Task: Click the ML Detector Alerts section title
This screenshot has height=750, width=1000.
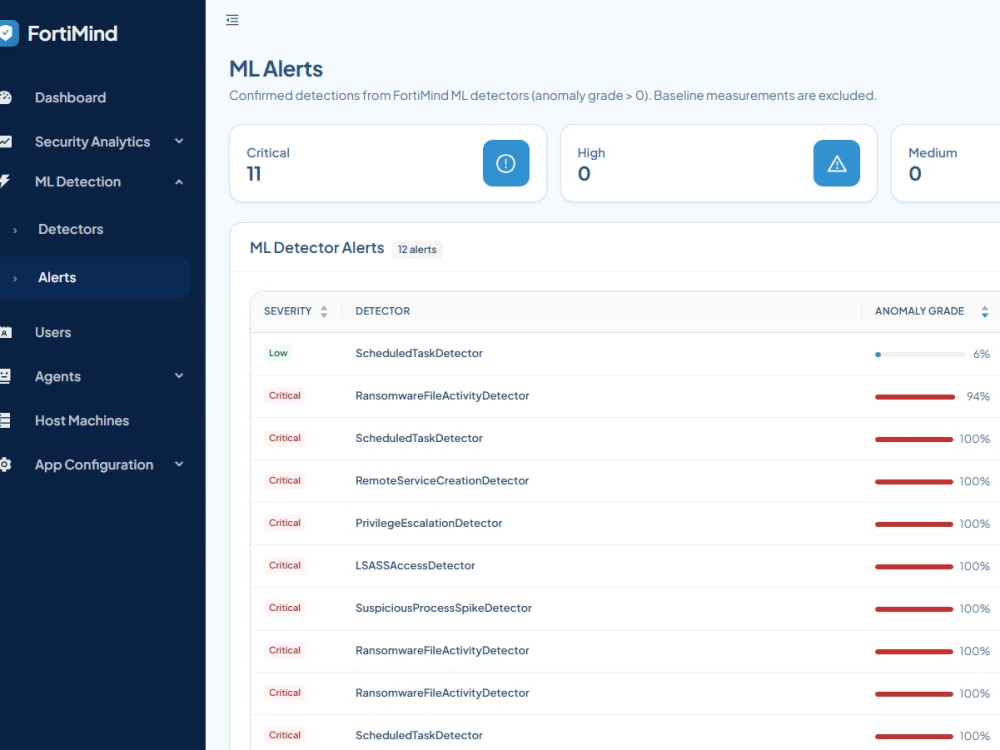Action: (x=317, y=248)
